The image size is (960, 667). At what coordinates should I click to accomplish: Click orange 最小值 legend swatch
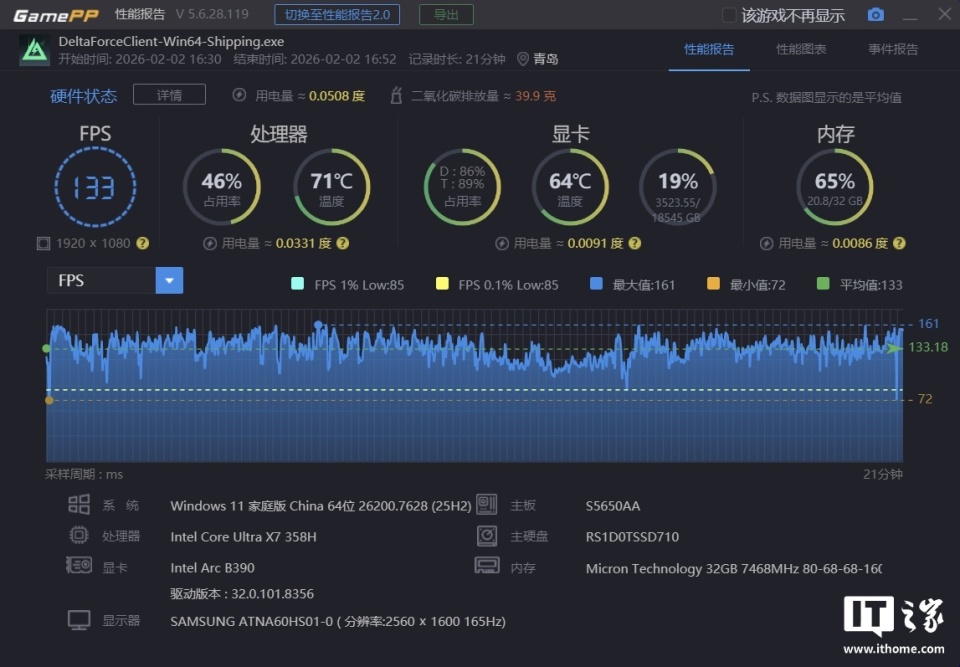pyautogui.click(x=713, y=284)
